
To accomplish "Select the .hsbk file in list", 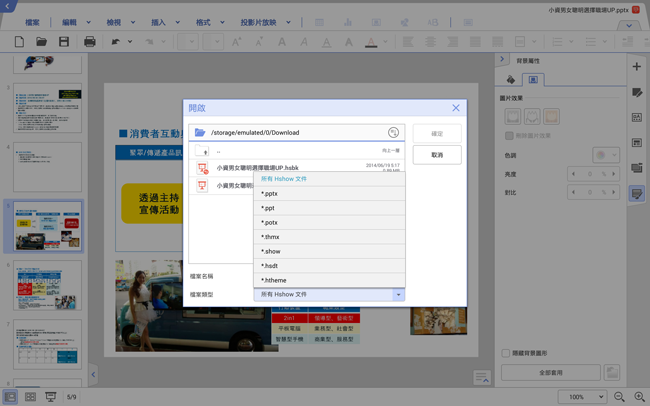I will click(x=296, y=168).
